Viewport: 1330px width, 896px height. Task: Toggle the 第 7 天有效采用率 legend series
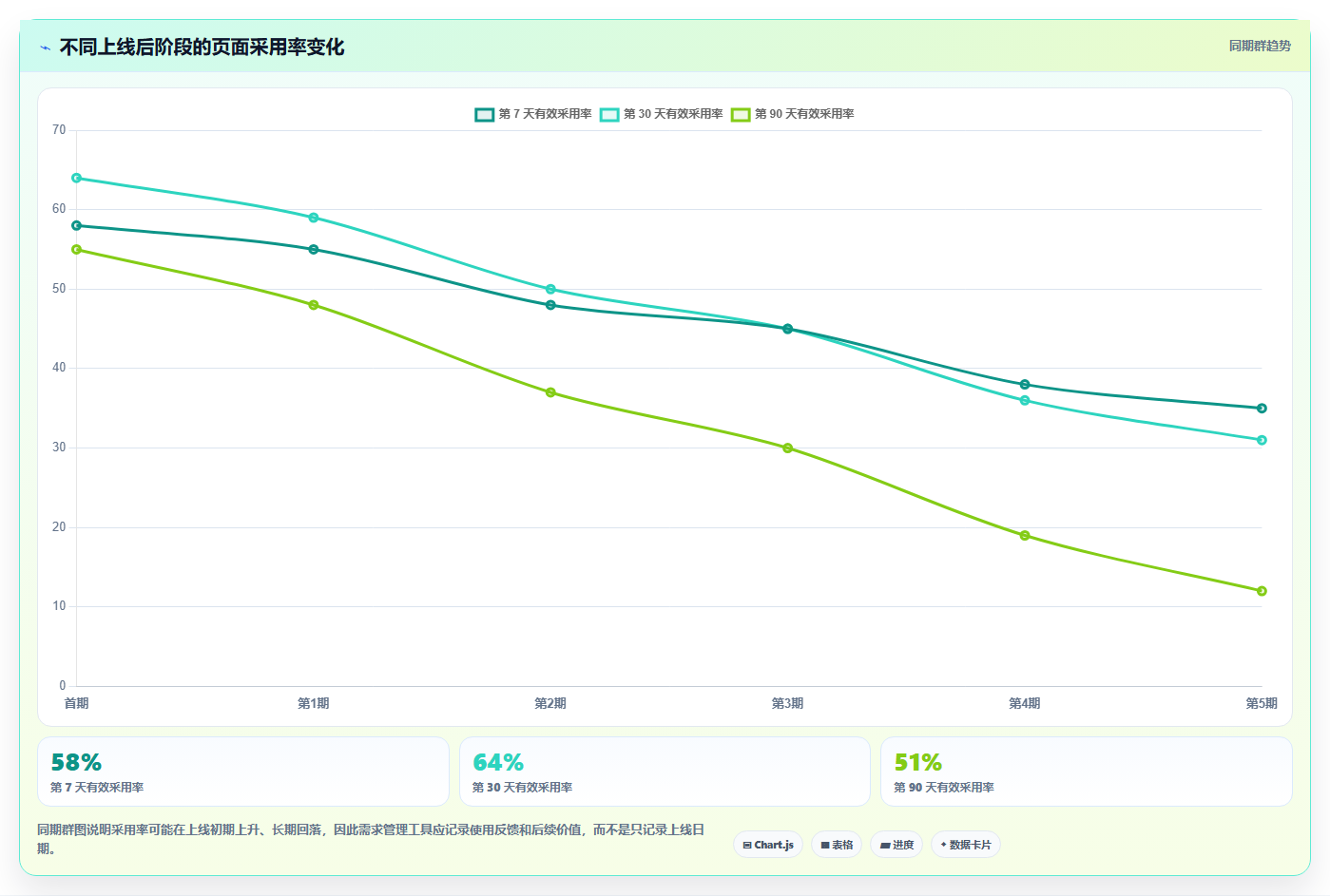click(533, 114)
